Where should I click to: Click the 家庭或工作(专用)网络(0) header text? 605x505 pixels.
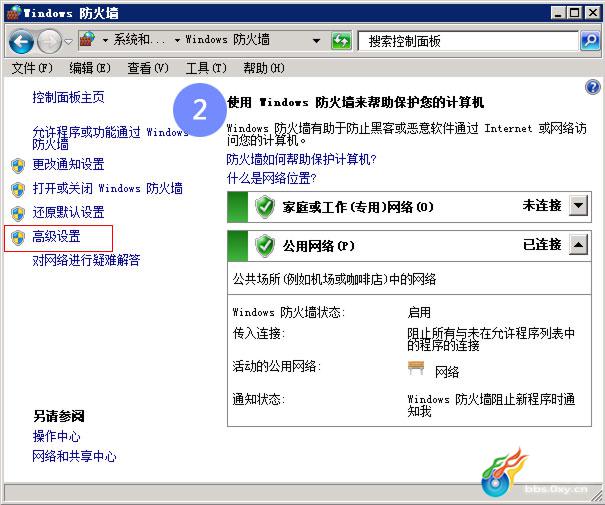coord(358,207)
